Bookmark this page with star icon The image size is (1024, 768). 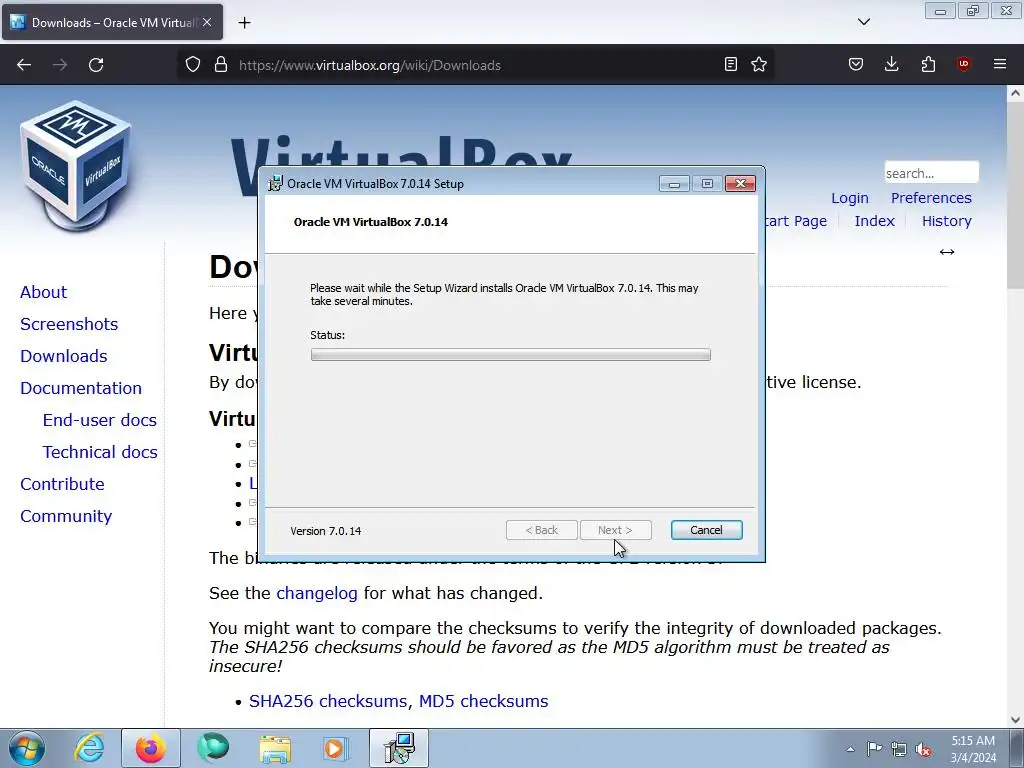759,64
